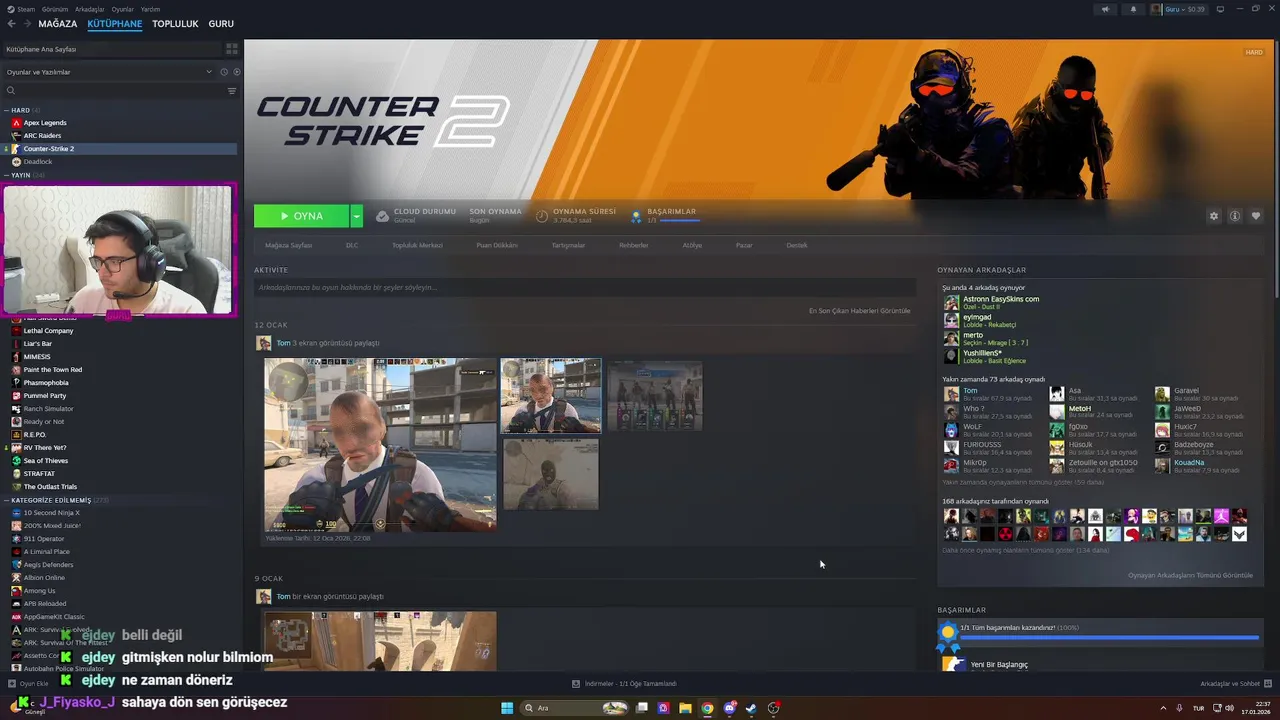Open Counter-Strike 2 settings gear

tap(1214, 216)
